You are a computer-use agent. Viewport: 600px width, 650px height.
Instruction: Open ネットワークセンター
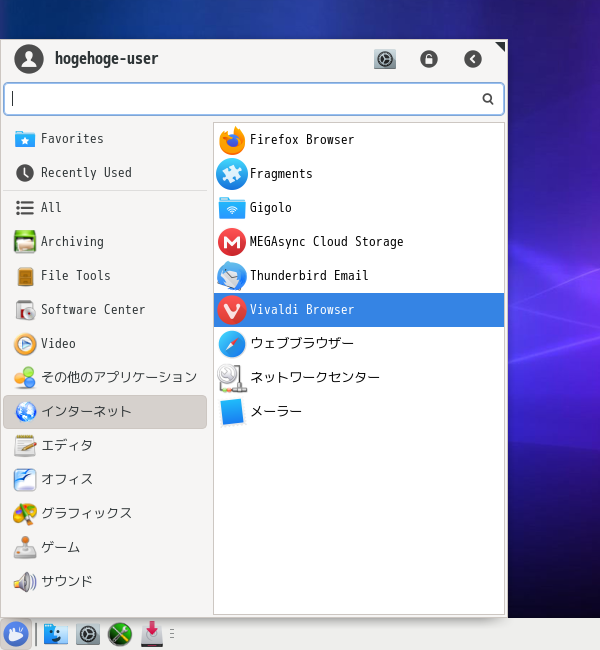coord(359,378)
